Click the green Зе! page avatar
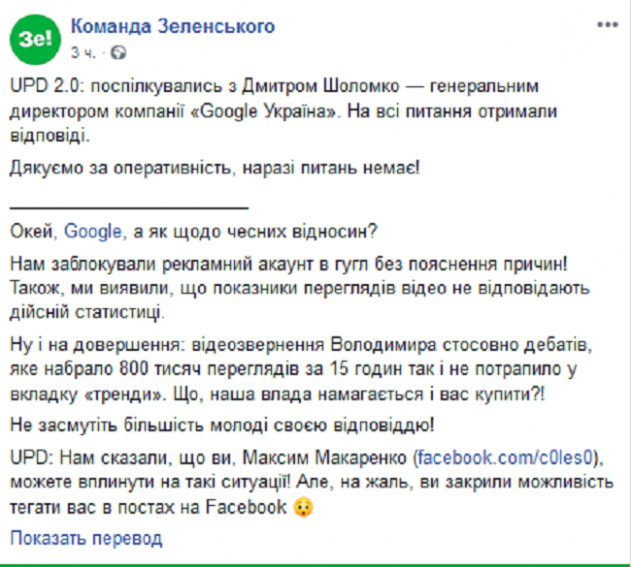The width and height of the screenshot is (631, 567). click(x=34, y=36)
